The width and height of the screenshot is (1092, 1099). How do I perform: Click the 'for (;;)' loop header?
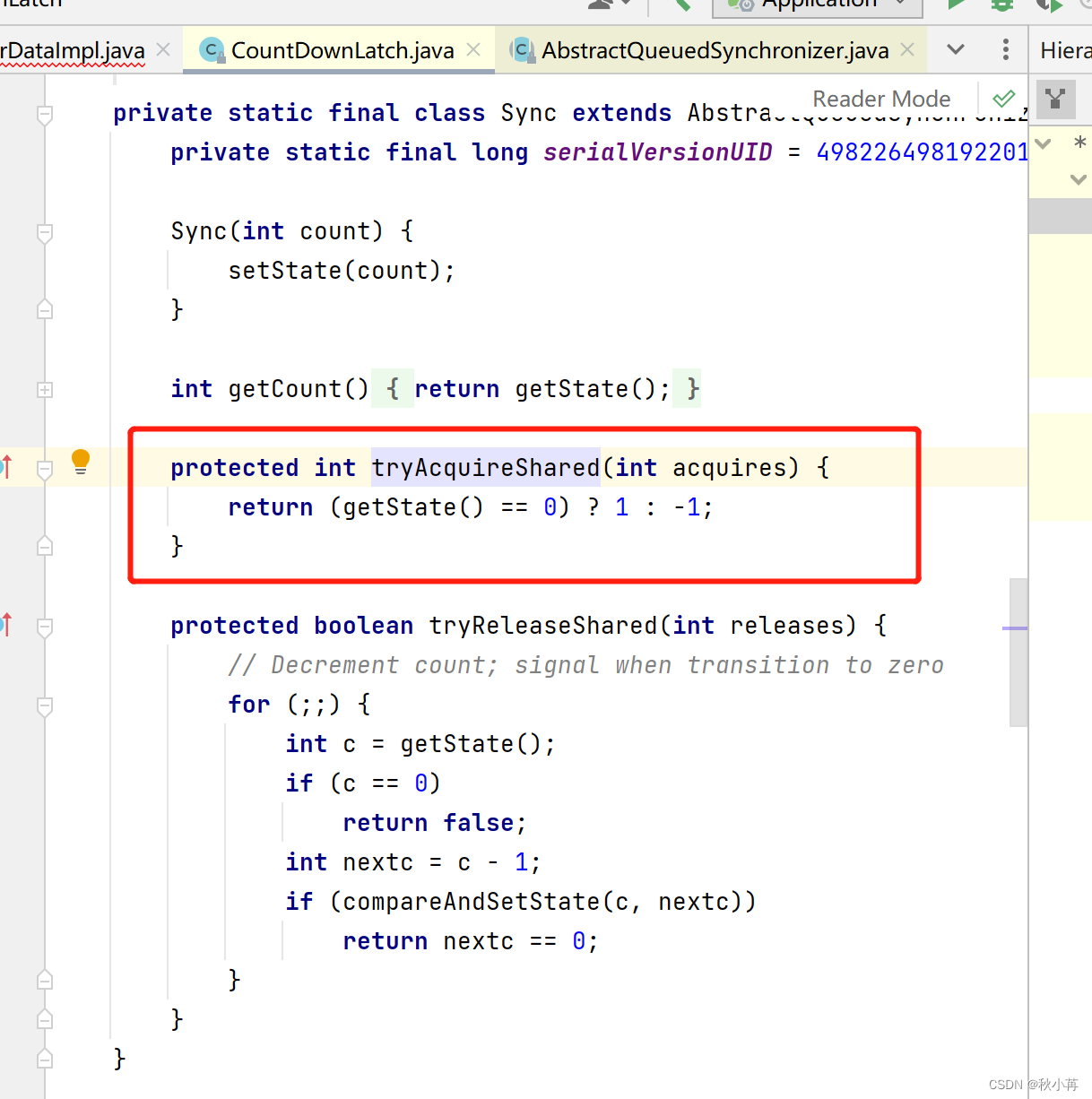click(x=299, y=704)
